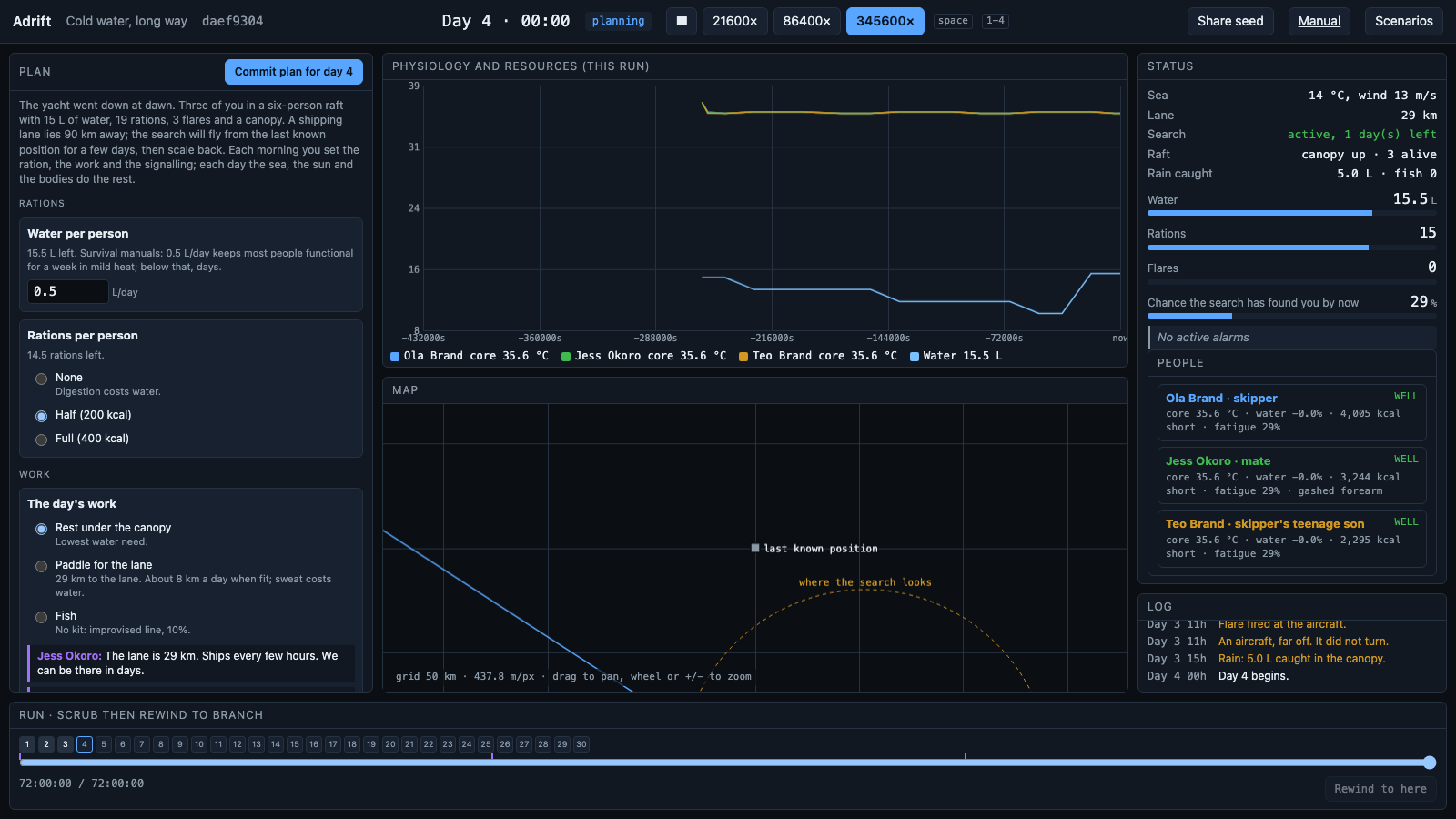Commit plan for day 4
Viewport: 1456px width, 819px height.
(294, 72)
